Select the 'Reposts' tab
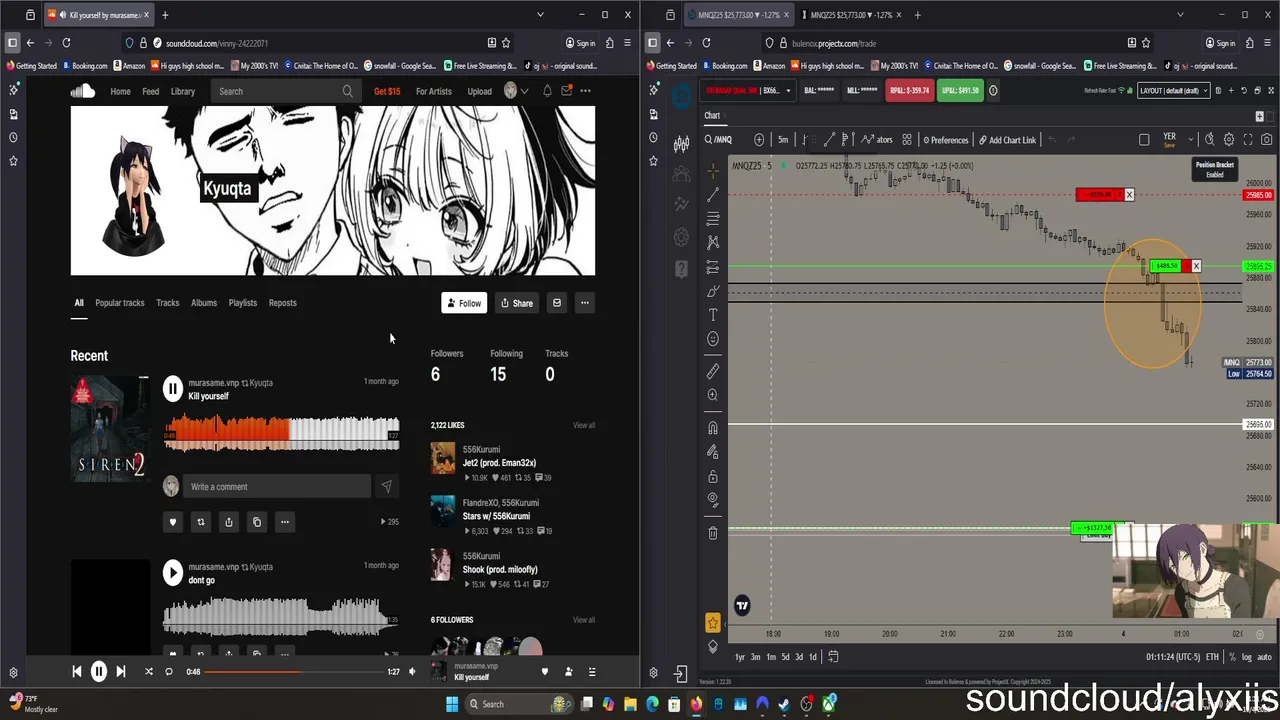The height and width of the screenshot is (720, 1280). (282, 303)
